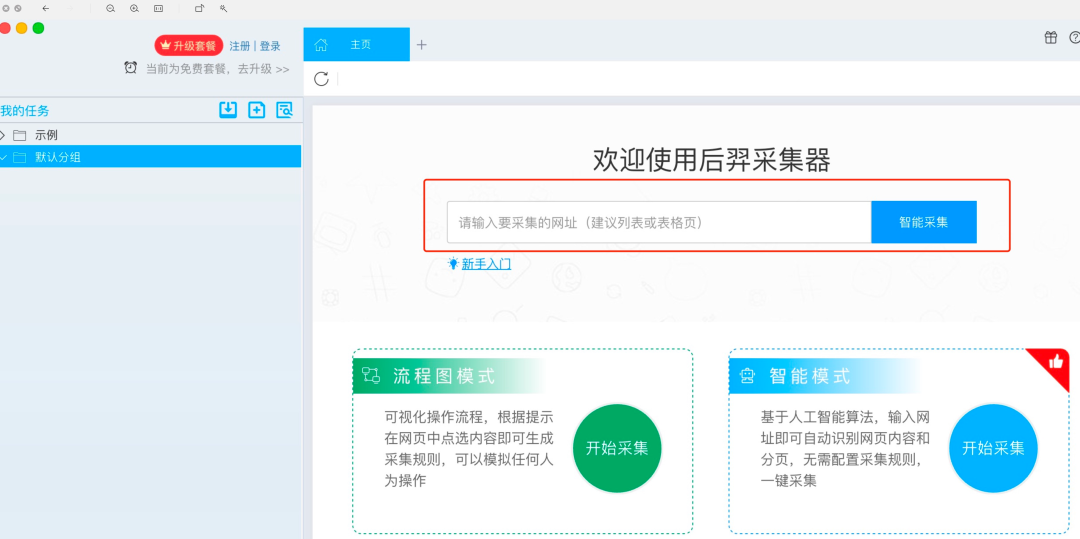Click the 注册 register link

point(240,46)
